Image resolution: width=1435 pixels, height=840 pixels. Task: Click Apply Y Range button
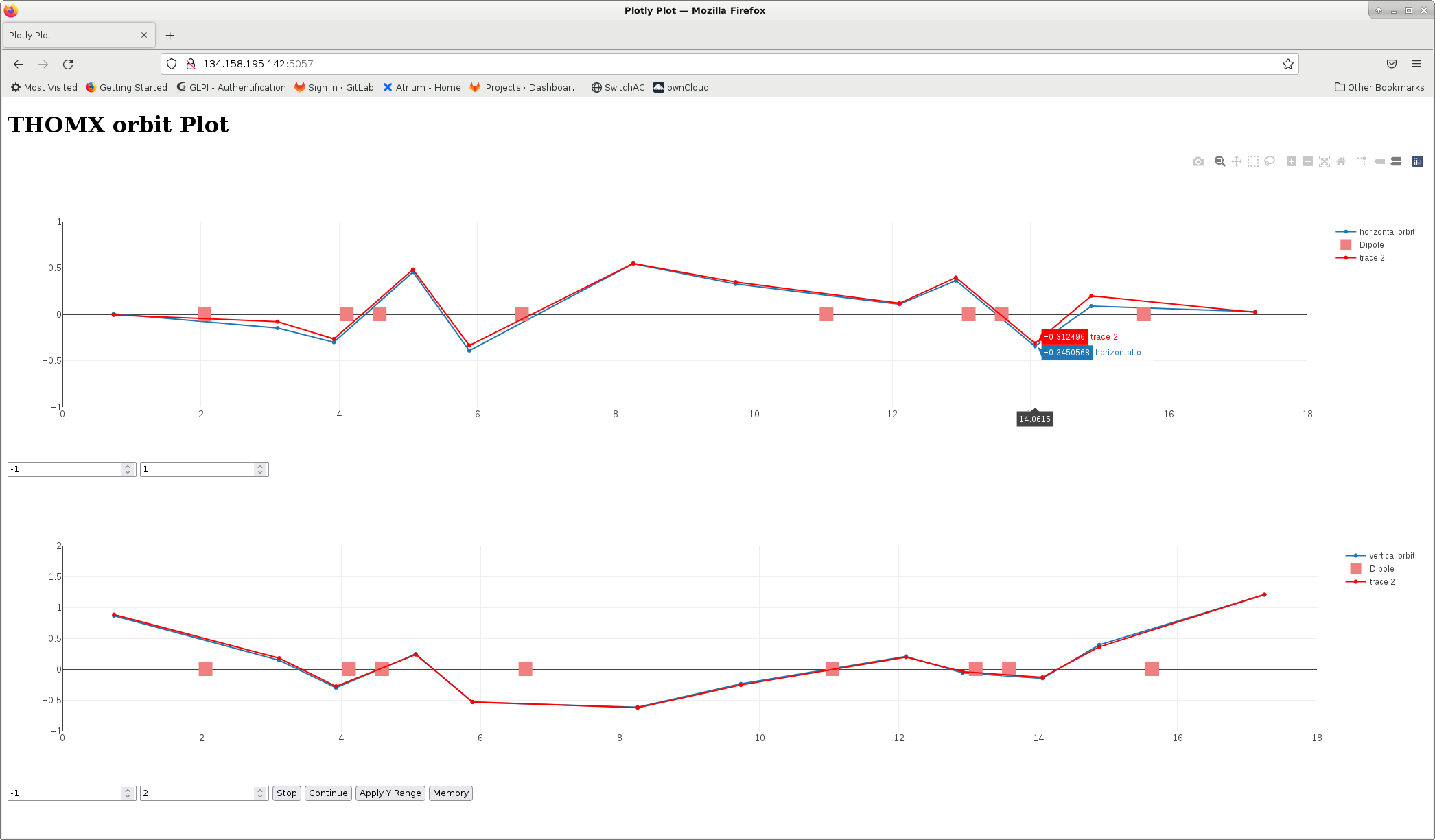coord(390,793)
